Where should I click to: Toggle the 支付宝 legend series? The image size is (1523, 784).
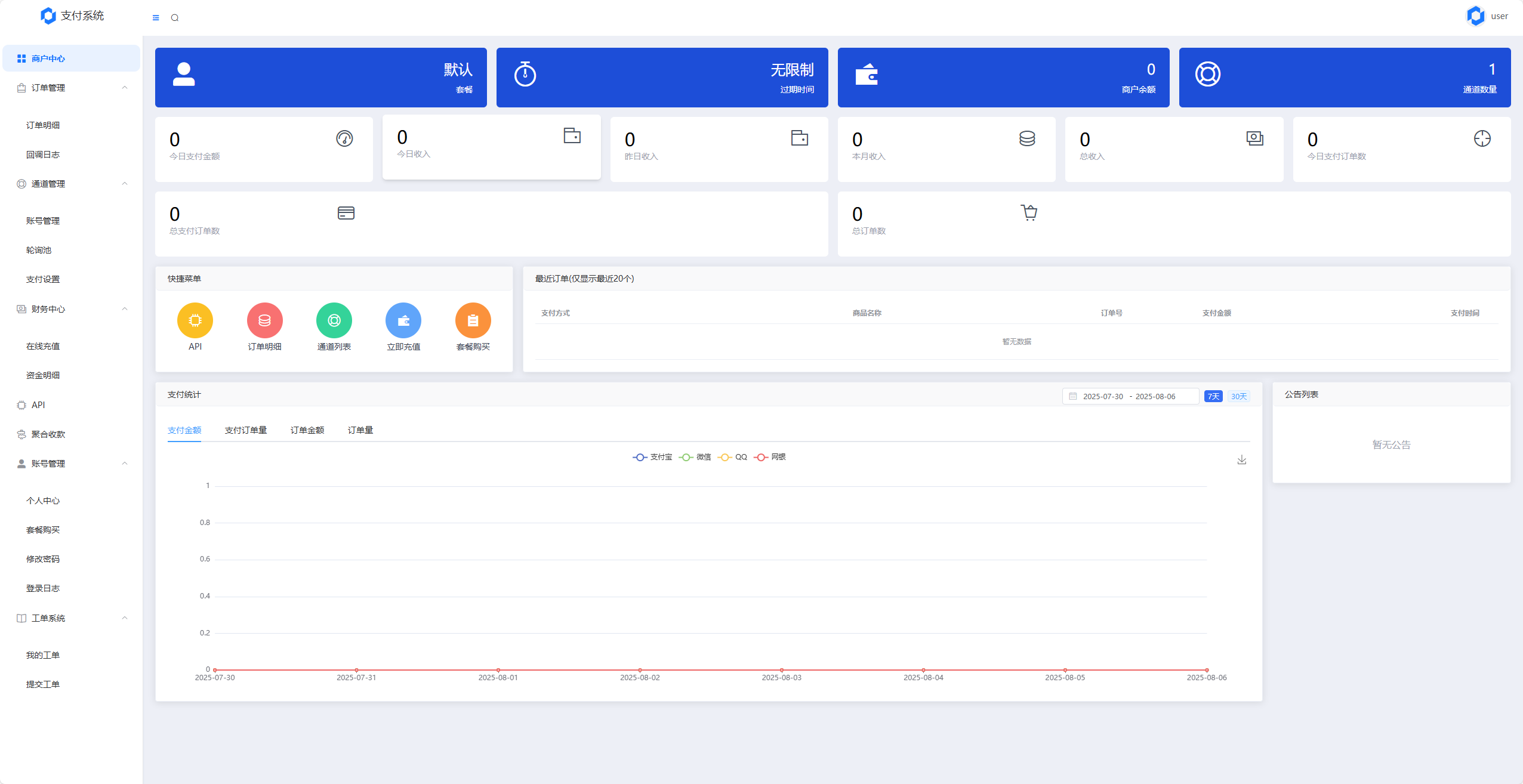[652, 457]
